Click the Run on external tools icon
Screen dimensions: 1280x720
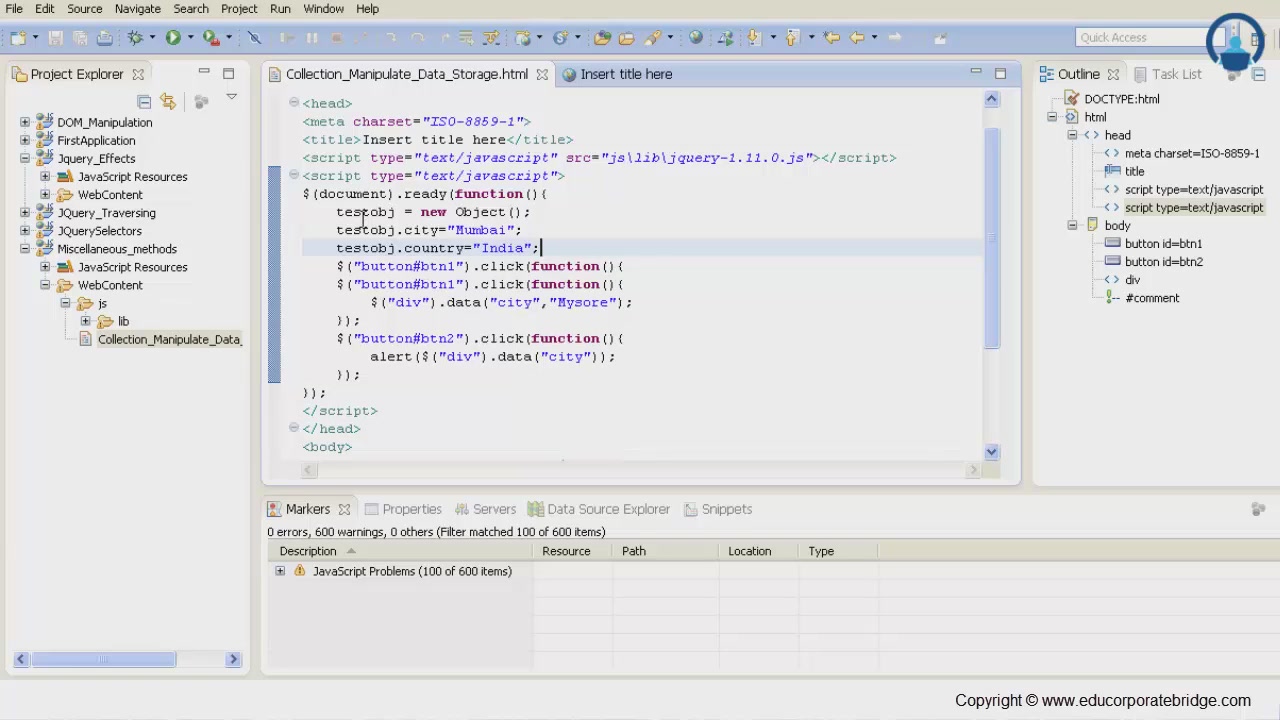211,38
